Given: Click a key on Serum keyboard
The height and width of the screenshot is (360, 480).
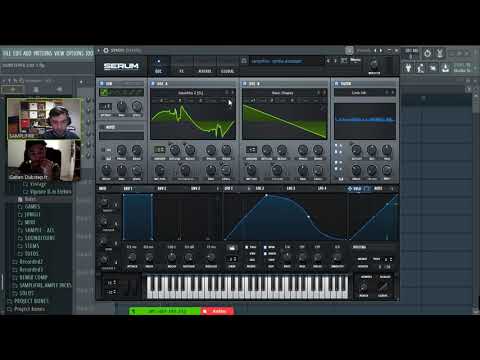Looking at the screenshot, I should [x=247, y=287].
